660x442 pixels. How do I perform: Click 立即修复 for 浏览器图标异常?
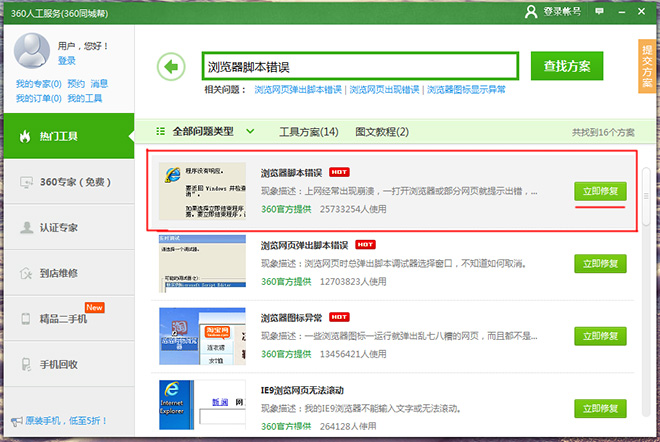click(x=600, y=336)
